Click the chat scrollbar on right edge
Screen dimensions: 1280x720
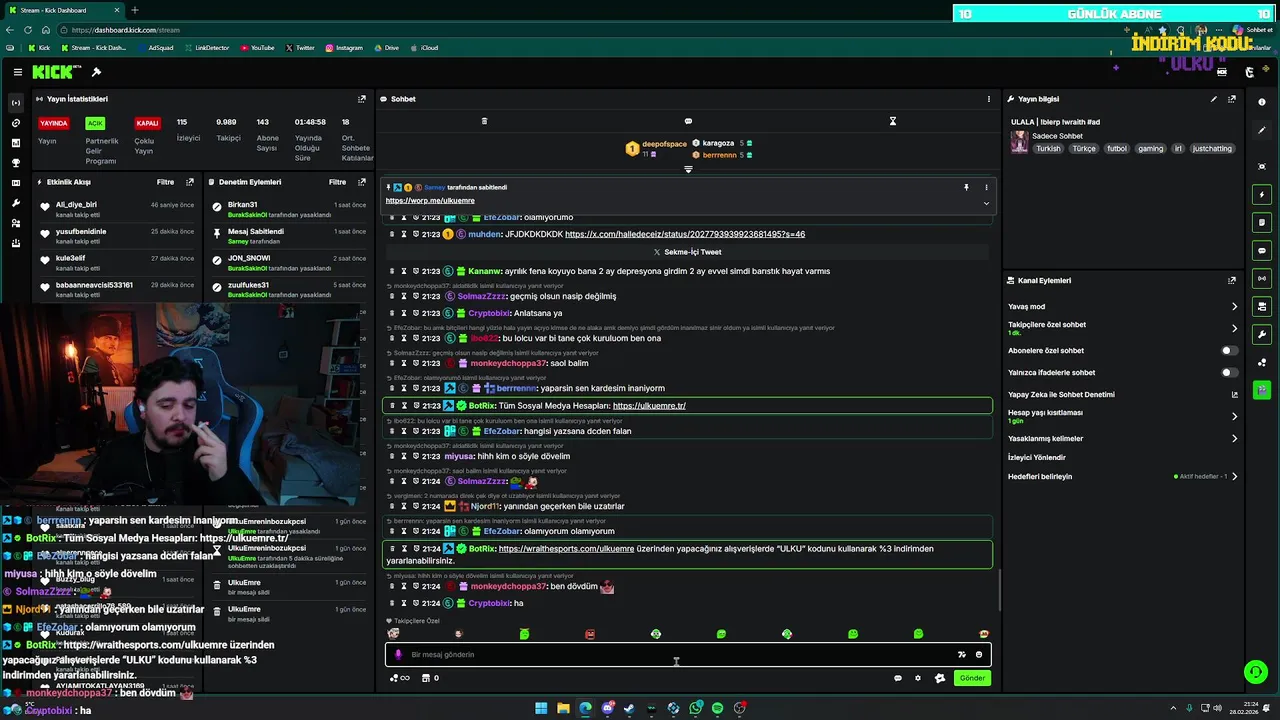click(999, 590)
